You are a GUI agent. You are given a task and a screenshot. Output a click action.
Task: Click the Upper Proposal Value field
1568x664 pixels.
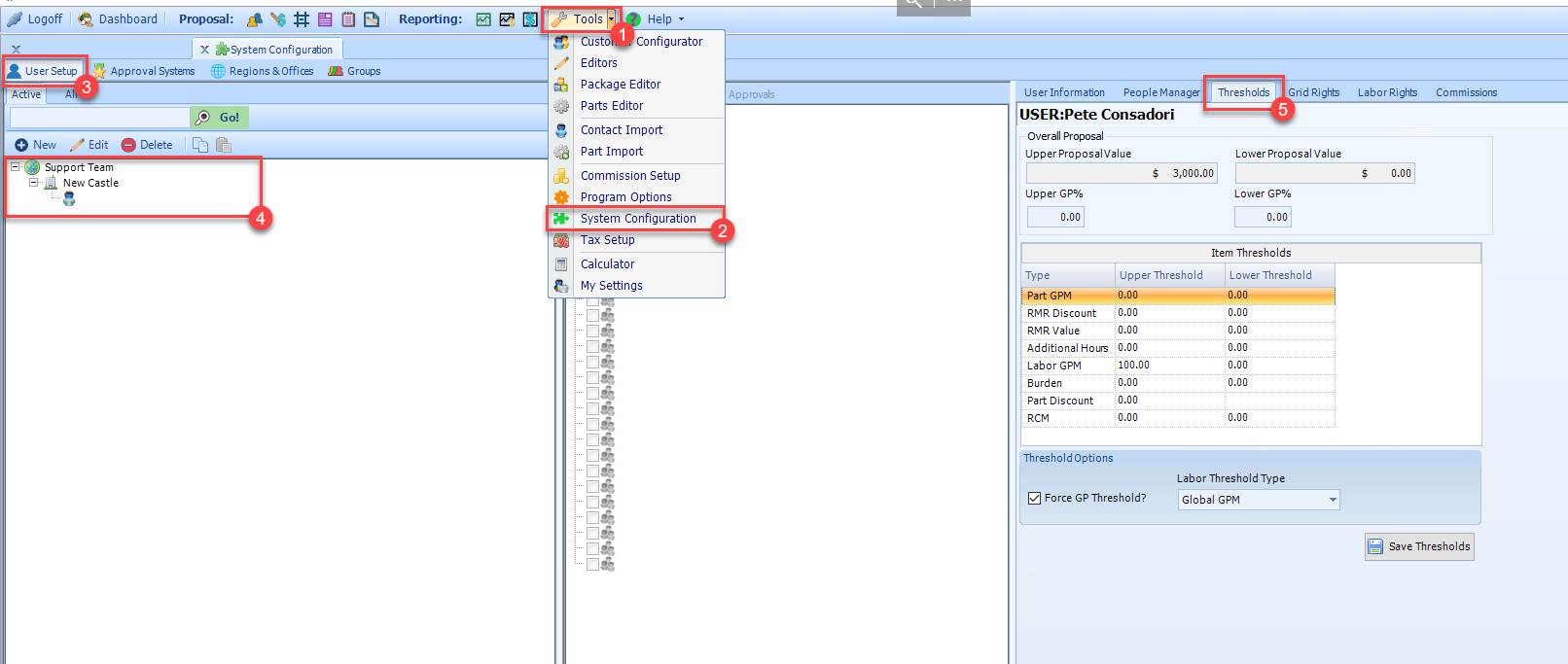point(1122,173)
